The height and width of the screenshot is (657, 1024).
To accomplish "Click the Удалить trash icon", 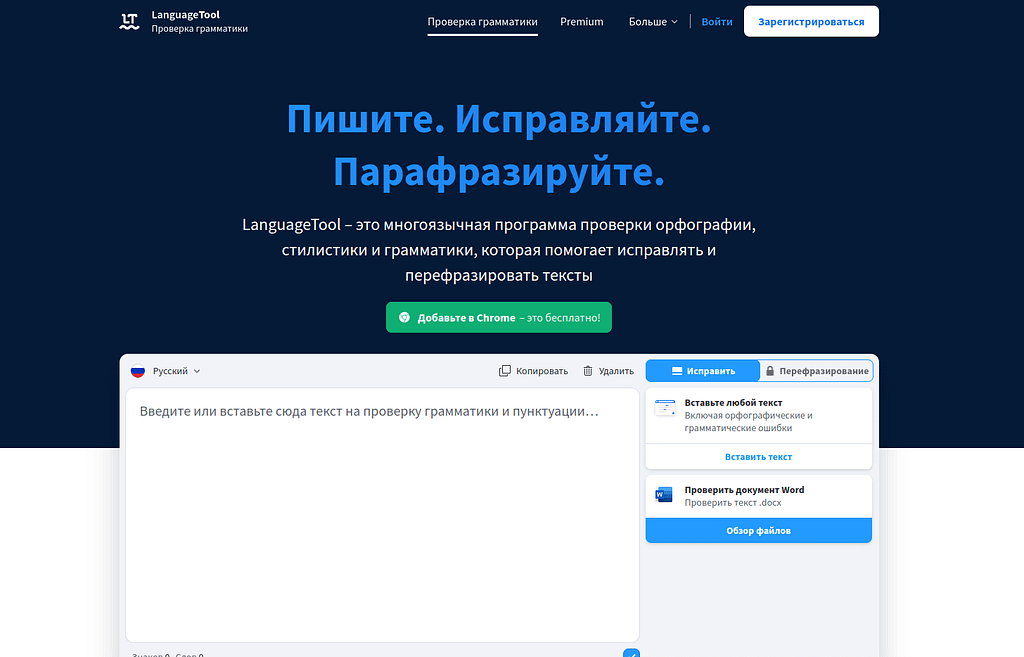I will click(x=588, y=371).
